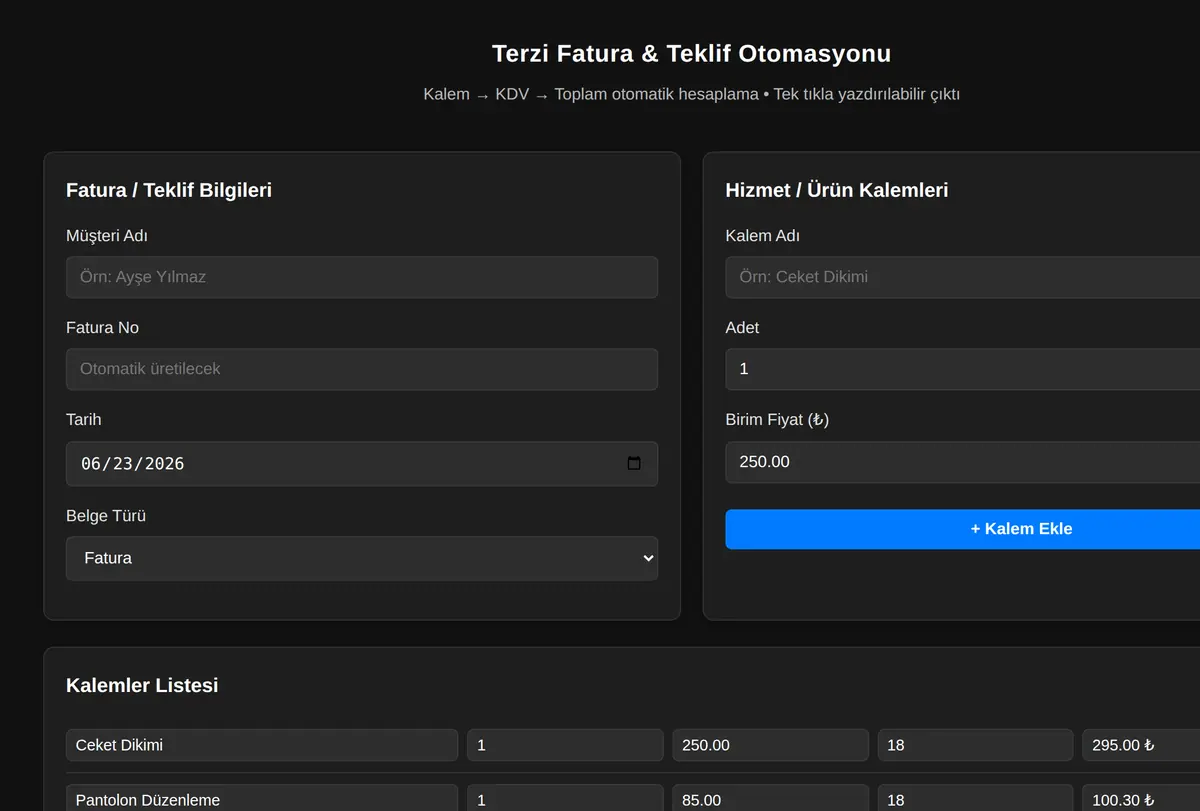Edit the 85.00 unit price field

pos(770,799)
